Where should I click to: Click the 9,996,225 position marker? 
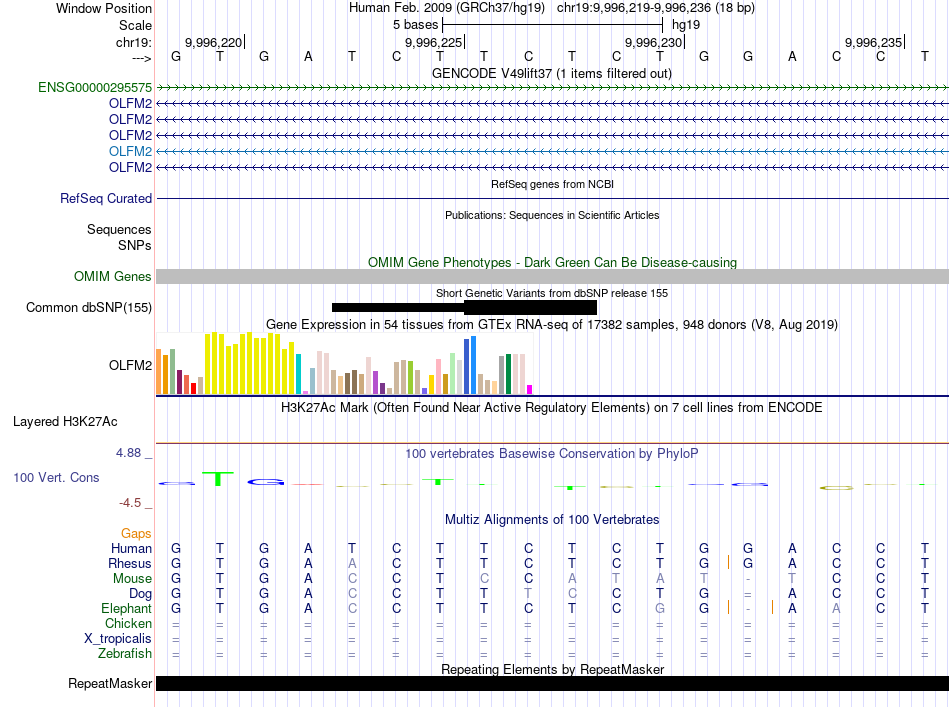pyautogui.click(x=433, y=42)
